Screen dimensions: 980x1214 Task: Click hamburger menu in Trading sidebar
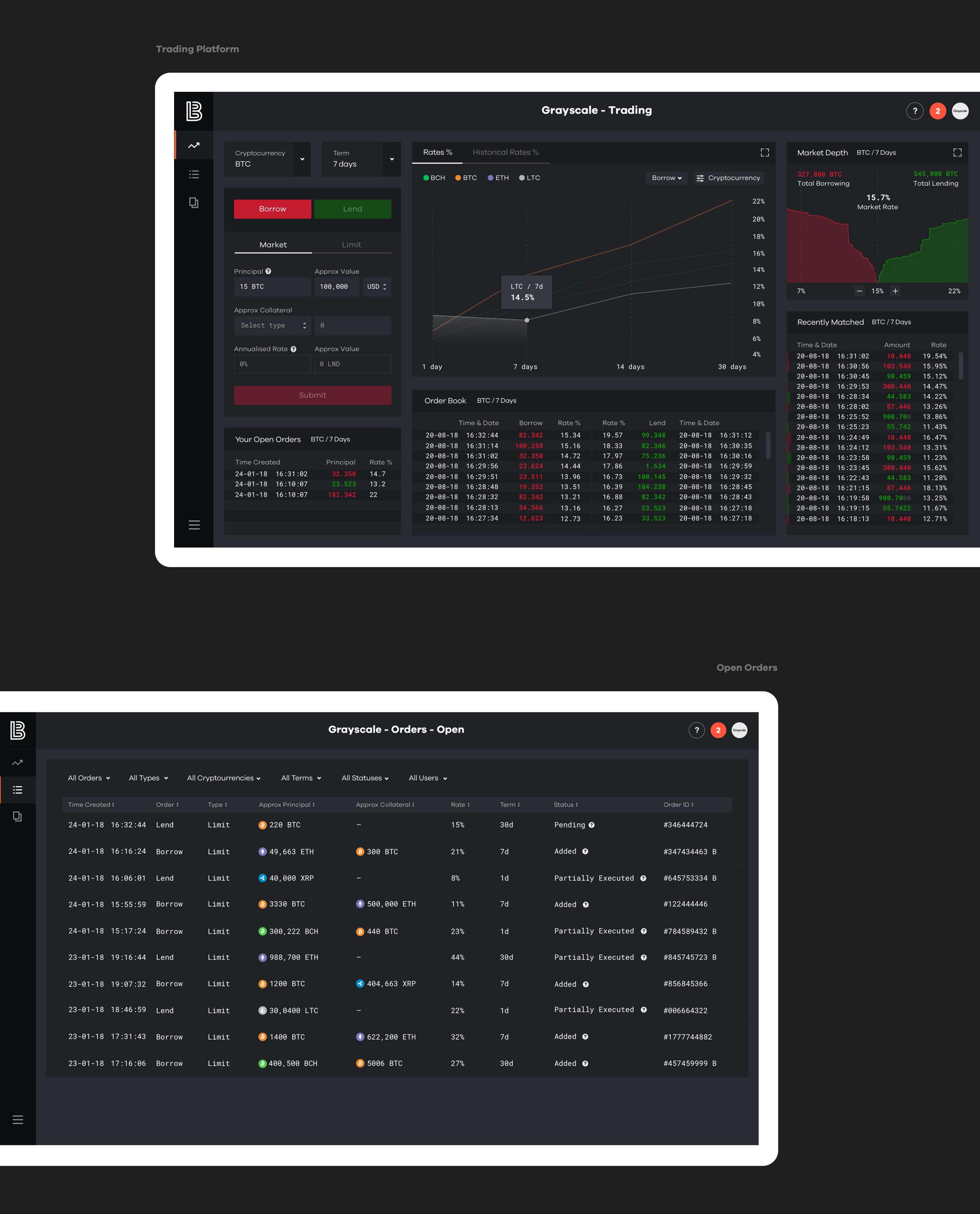194,525
